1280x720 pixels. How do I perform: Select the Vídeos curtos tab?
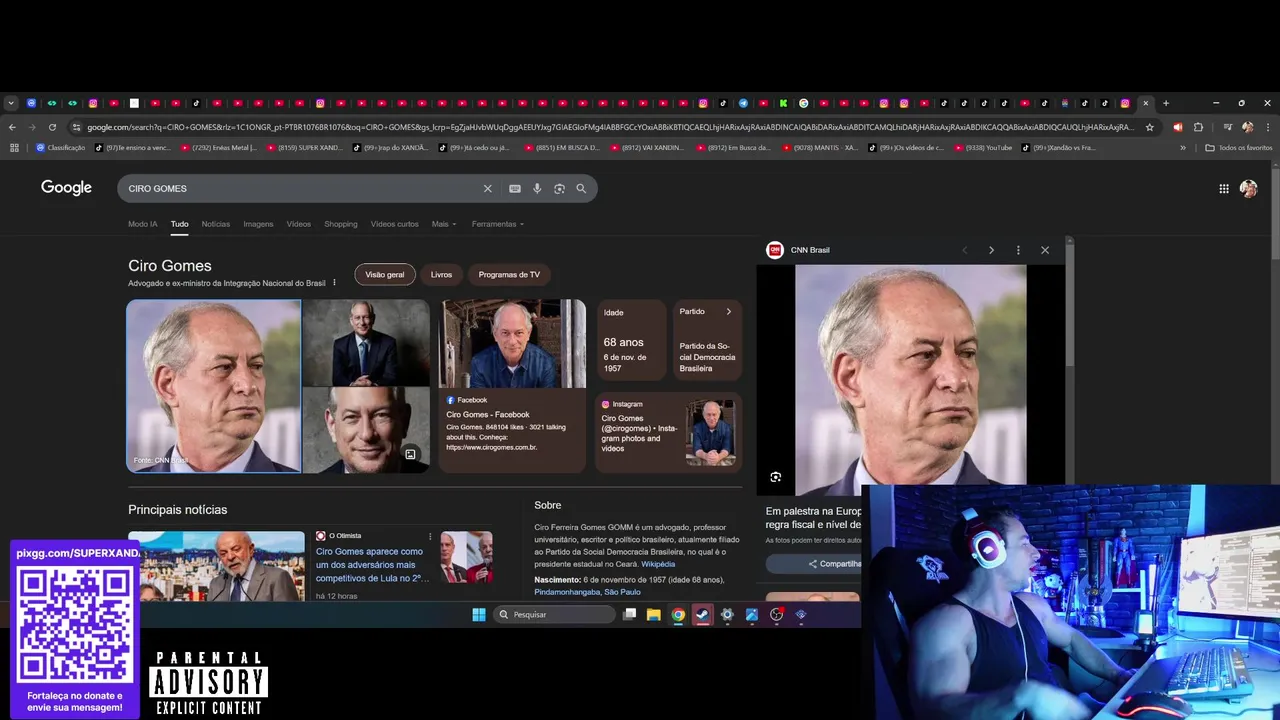click(394, 224)
